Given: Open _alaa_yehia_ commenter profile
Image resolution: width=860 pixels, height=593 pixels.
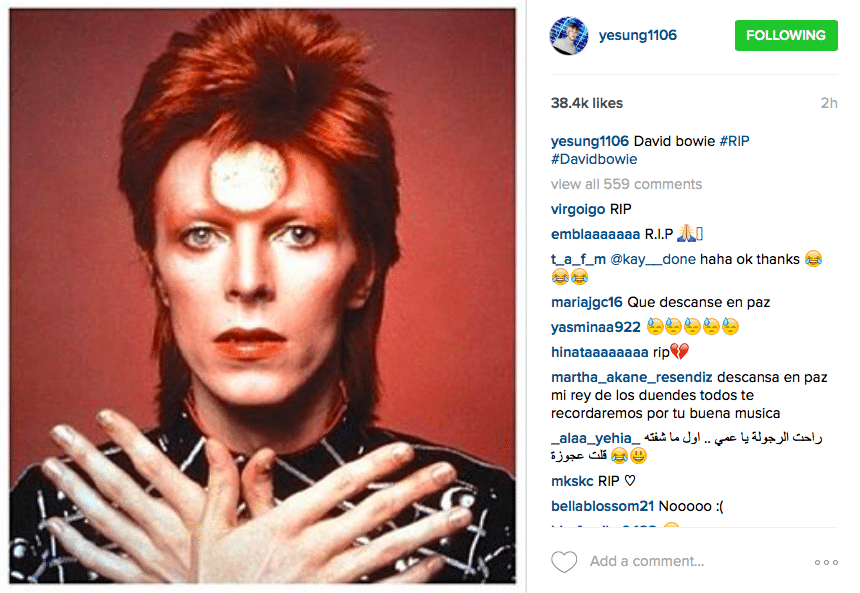Looking at the screenshot, I should pos(595,438).
